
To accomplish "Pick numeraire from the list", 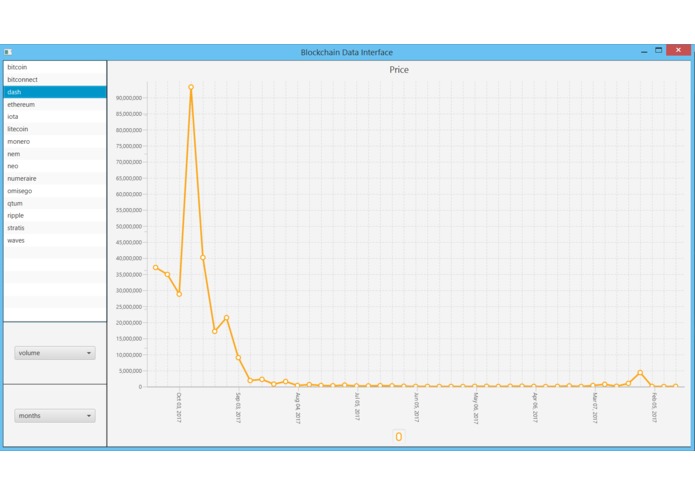I will 55,179.
